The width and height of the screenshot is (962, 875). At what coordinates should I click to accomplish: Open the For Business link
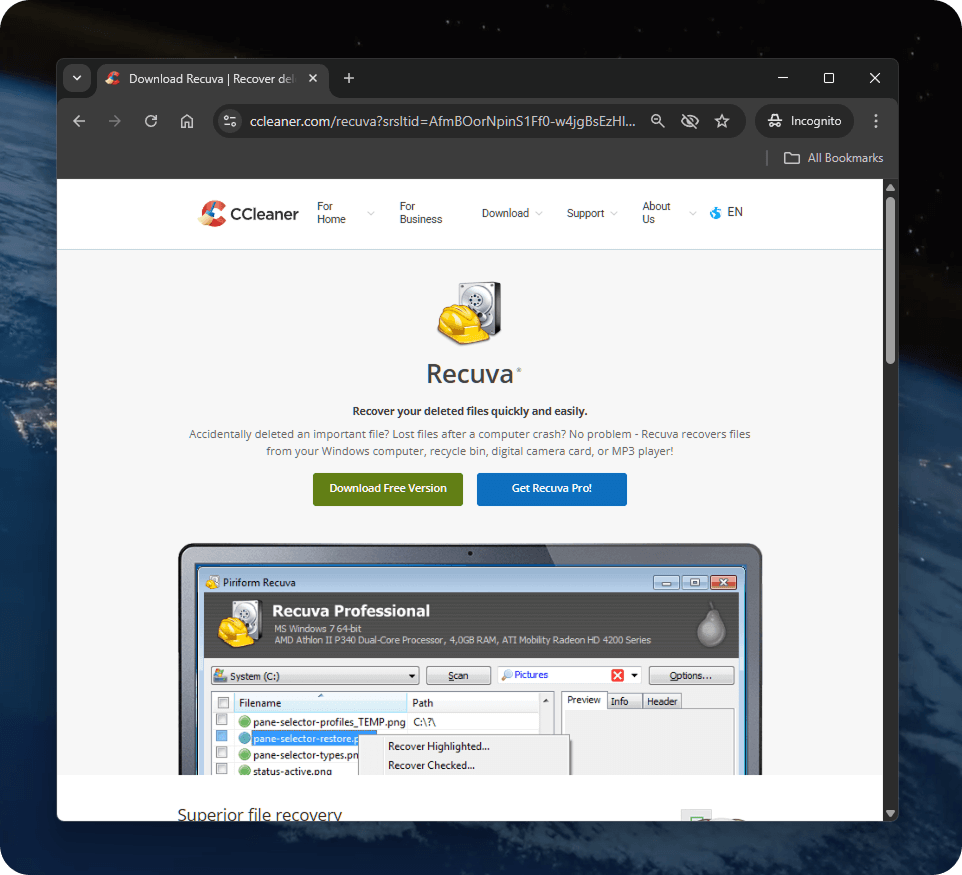tap(420, 213)
